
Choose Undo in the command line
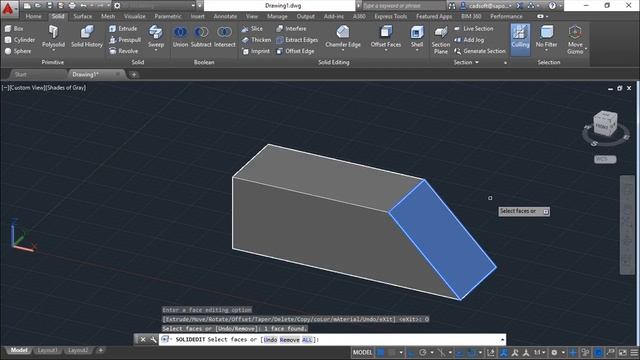coord(270,340)
